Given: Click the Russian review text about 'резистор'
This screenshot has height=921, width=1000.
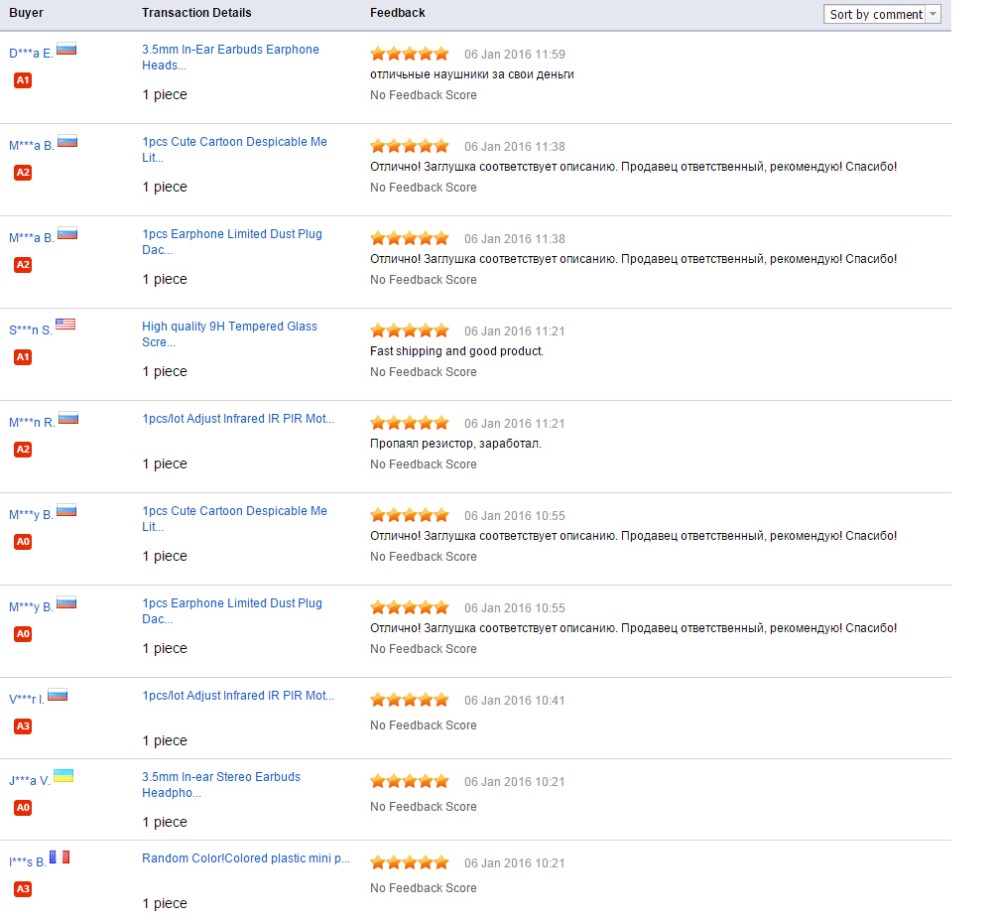Looking at the screenshot, I should click(455, 443).
